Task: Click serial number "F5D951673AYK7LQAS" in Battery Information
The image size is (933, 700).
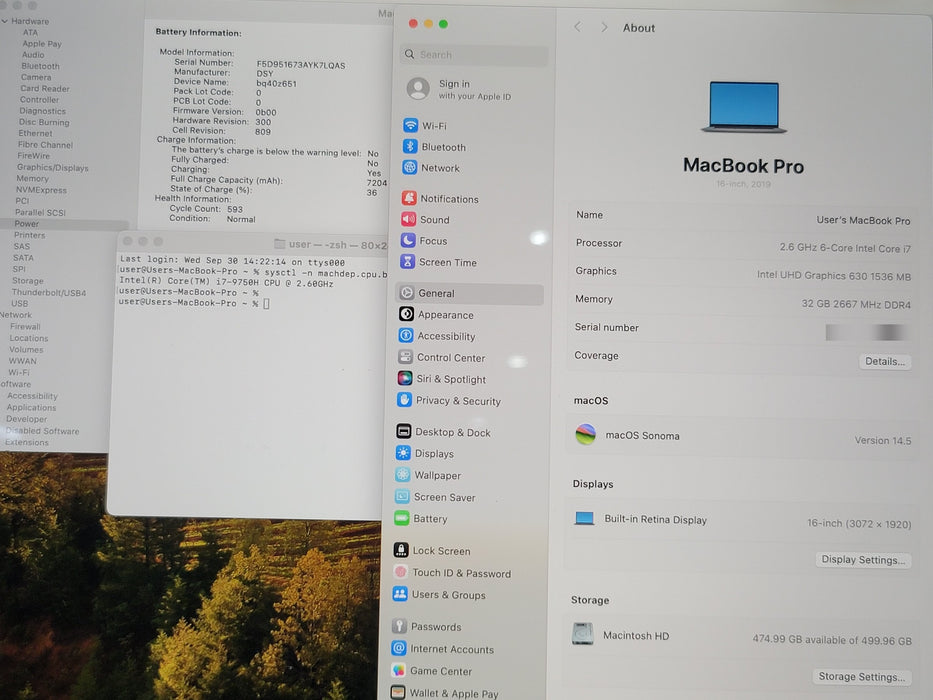Action: [x=300, y=65]
